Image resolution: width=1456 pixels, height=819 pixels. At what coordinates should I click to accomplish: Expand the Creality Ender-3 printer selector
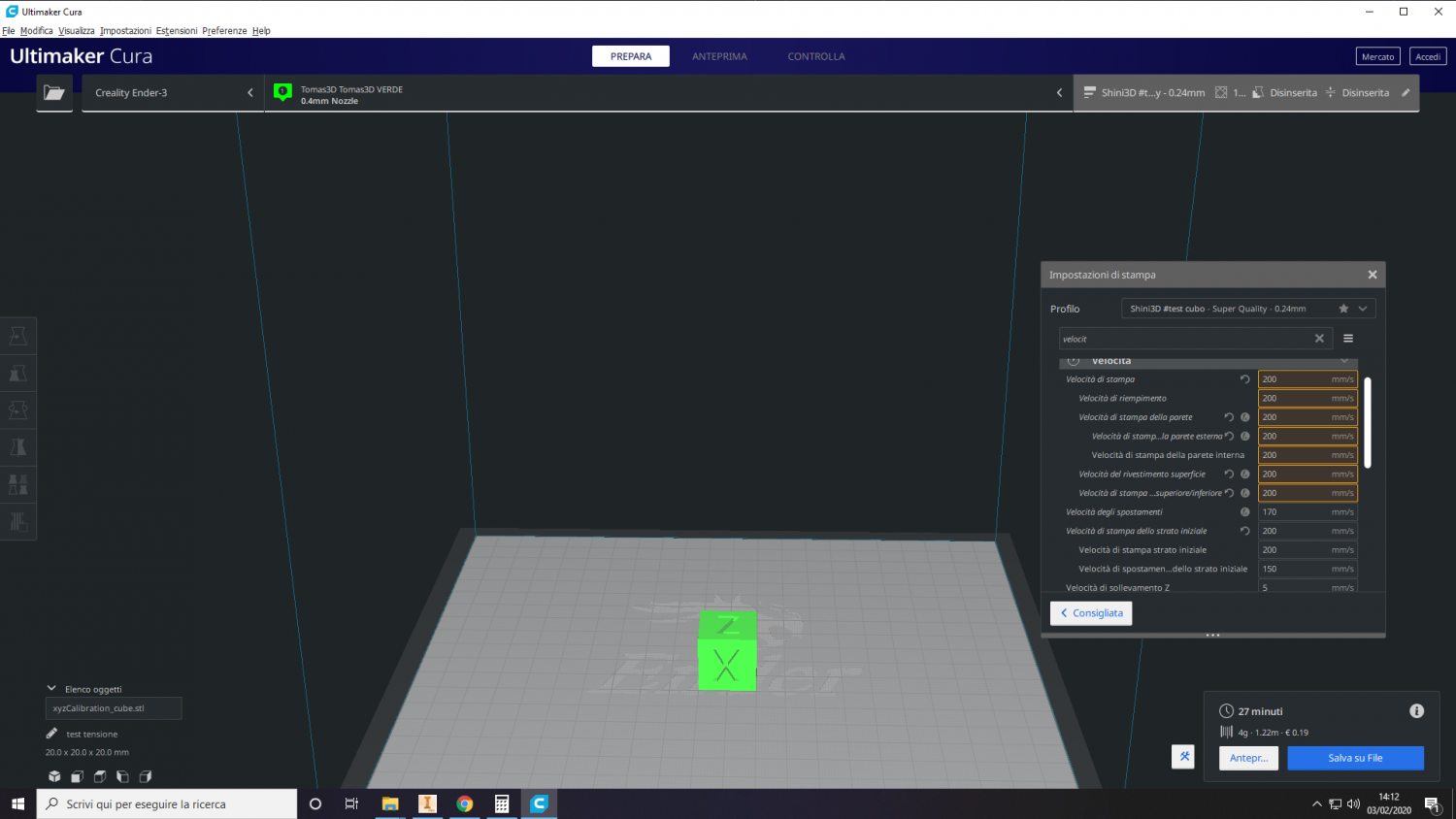173,93
